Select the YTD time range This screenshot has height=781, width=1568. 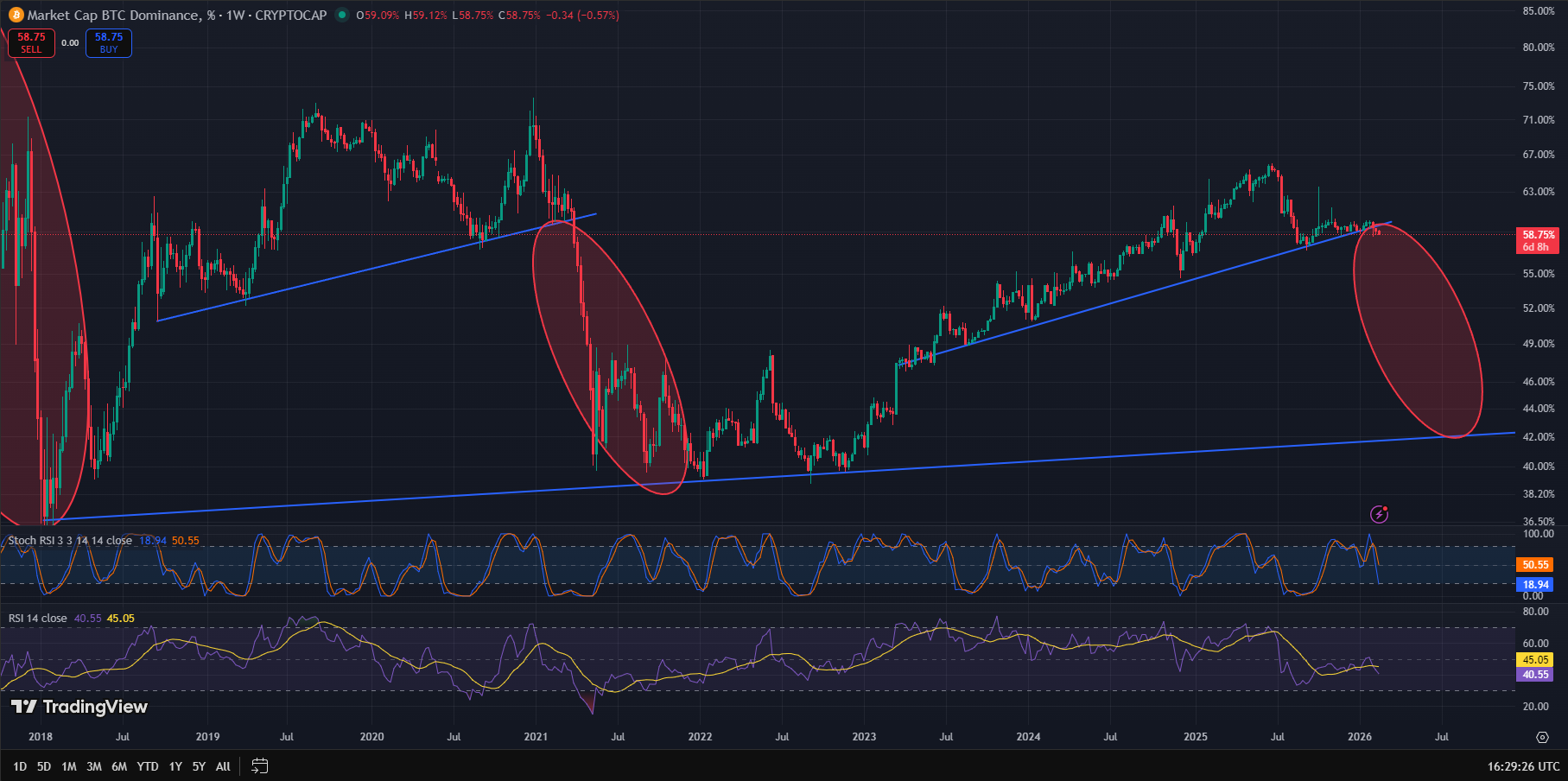click(x=148, y=766)
